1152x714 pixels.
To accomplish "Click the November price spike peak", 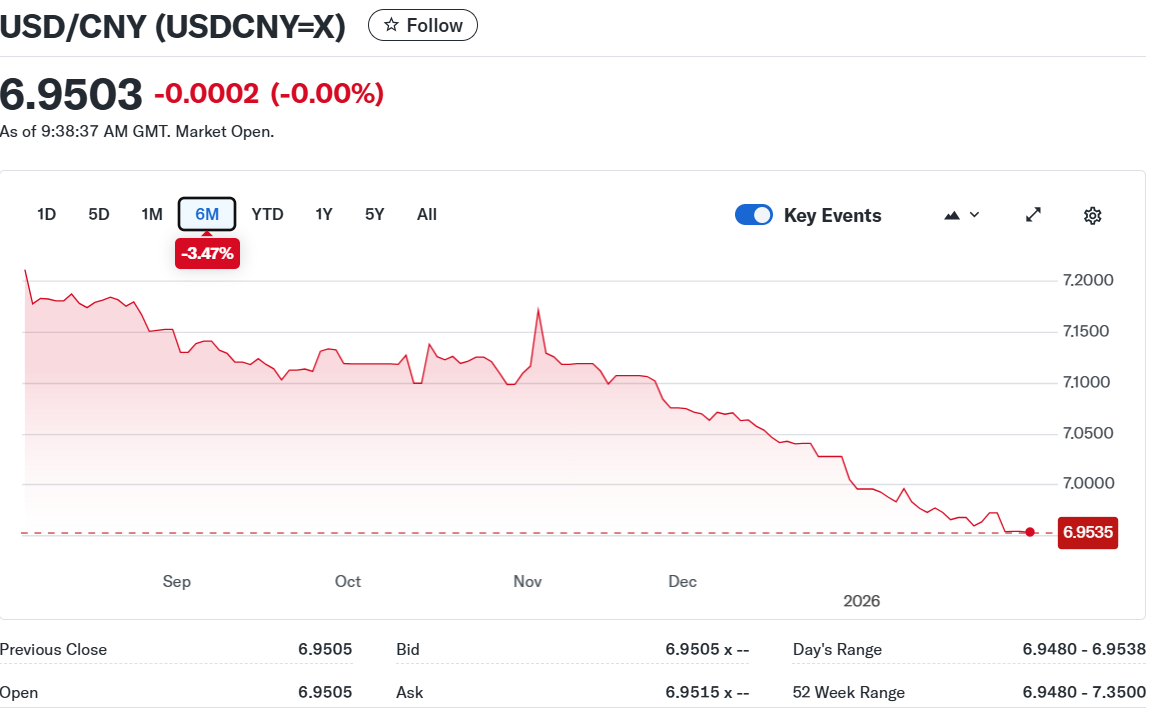I will click(539, 311).
